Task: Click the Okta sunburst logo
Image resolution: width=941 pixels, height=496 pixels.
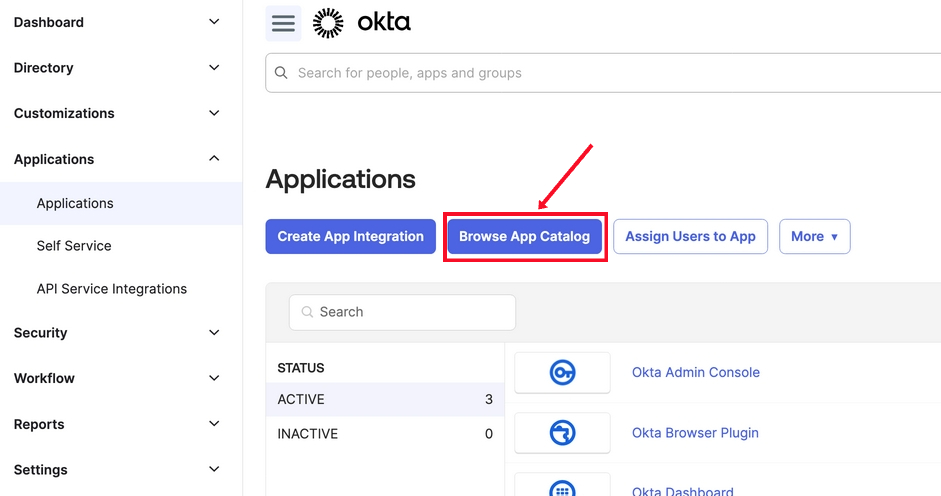Action: click(x=328, y=23)
